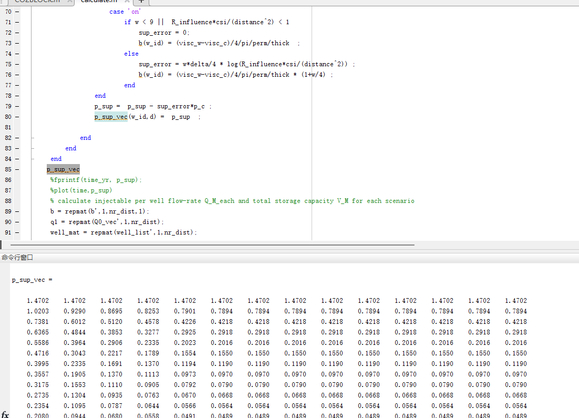Collapse code fold marker on line 83
The height and width of the screenshot is (418, 579).
(33, 148)
